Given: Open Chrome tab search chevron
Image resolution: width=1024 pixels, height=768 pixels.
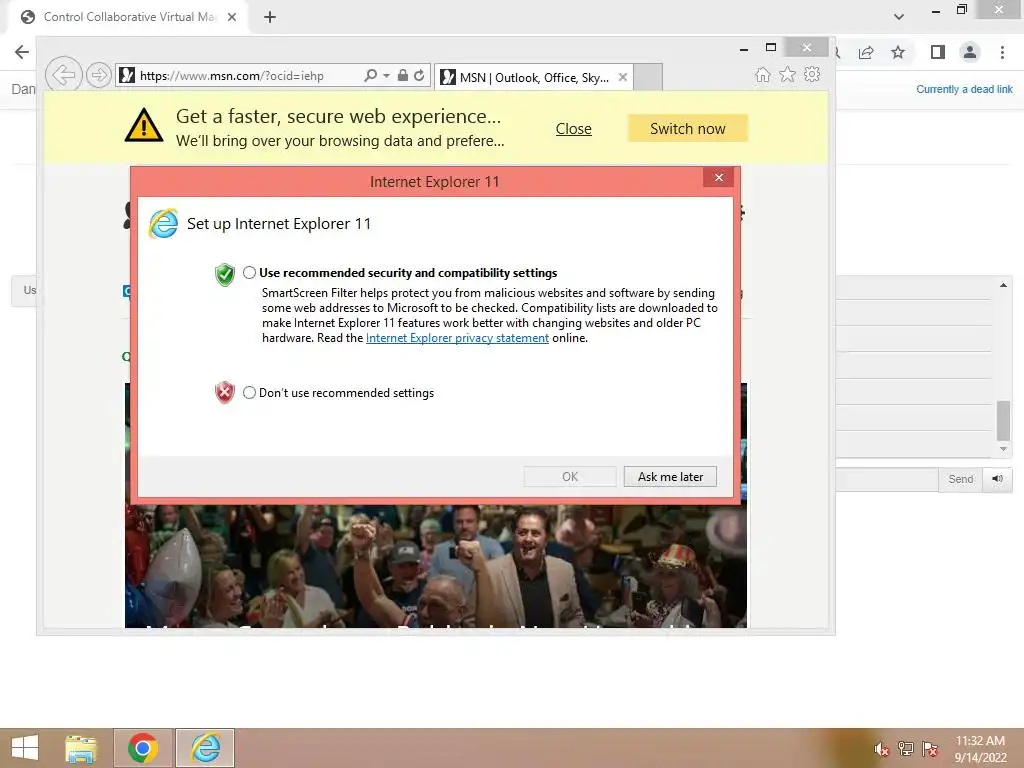Looking at the screenshot, I should click(899, 17).
